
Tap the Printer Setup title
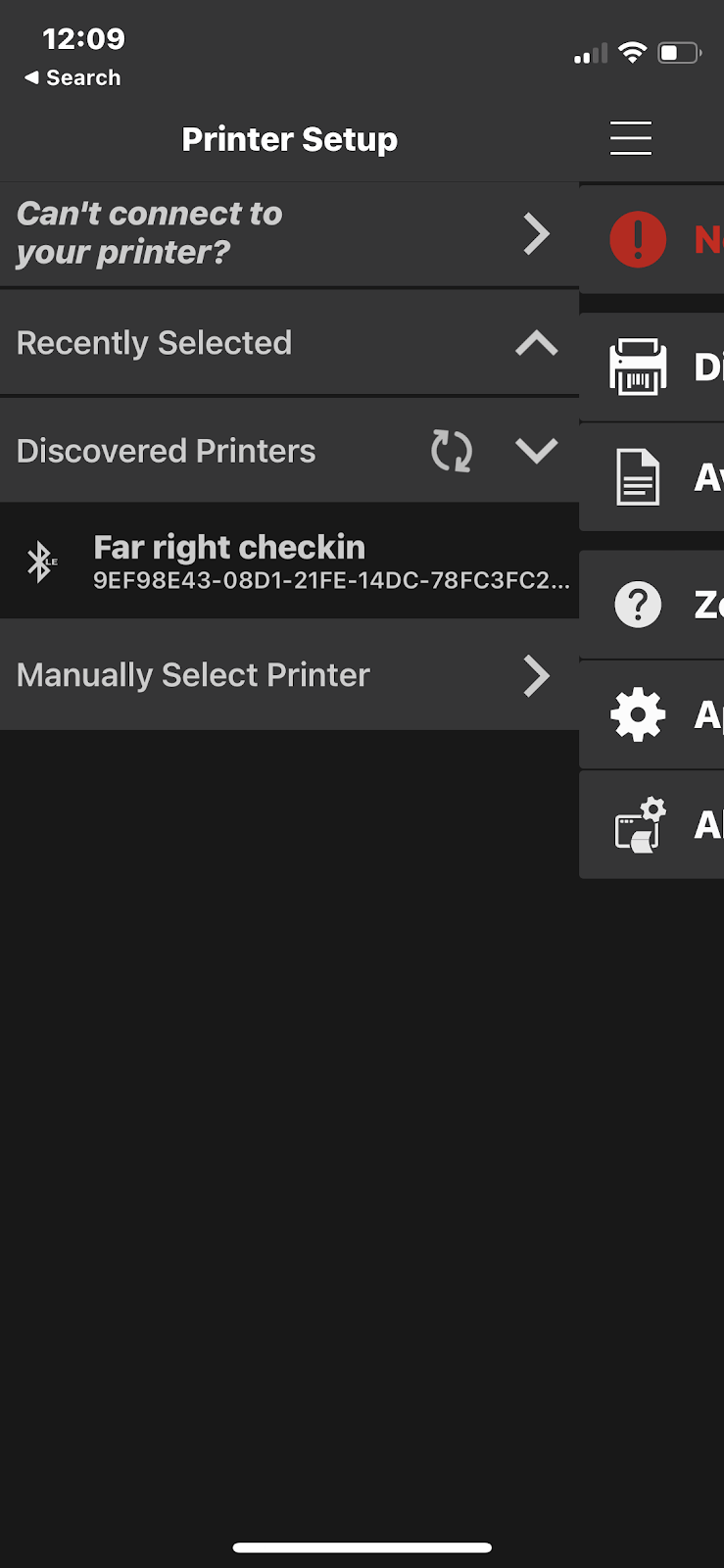[290, 139]
